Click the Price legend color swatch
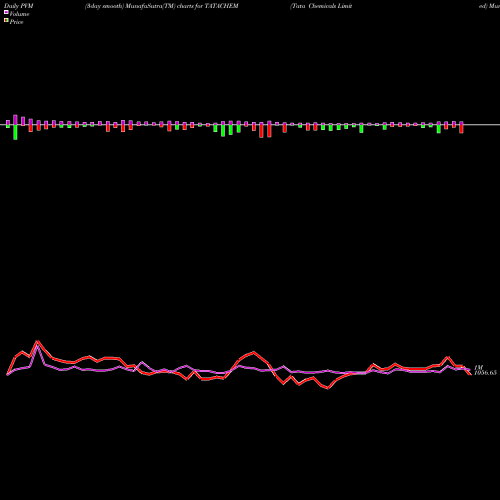The height and width of the screenshot is (500, 500). [x=6, y=21]
